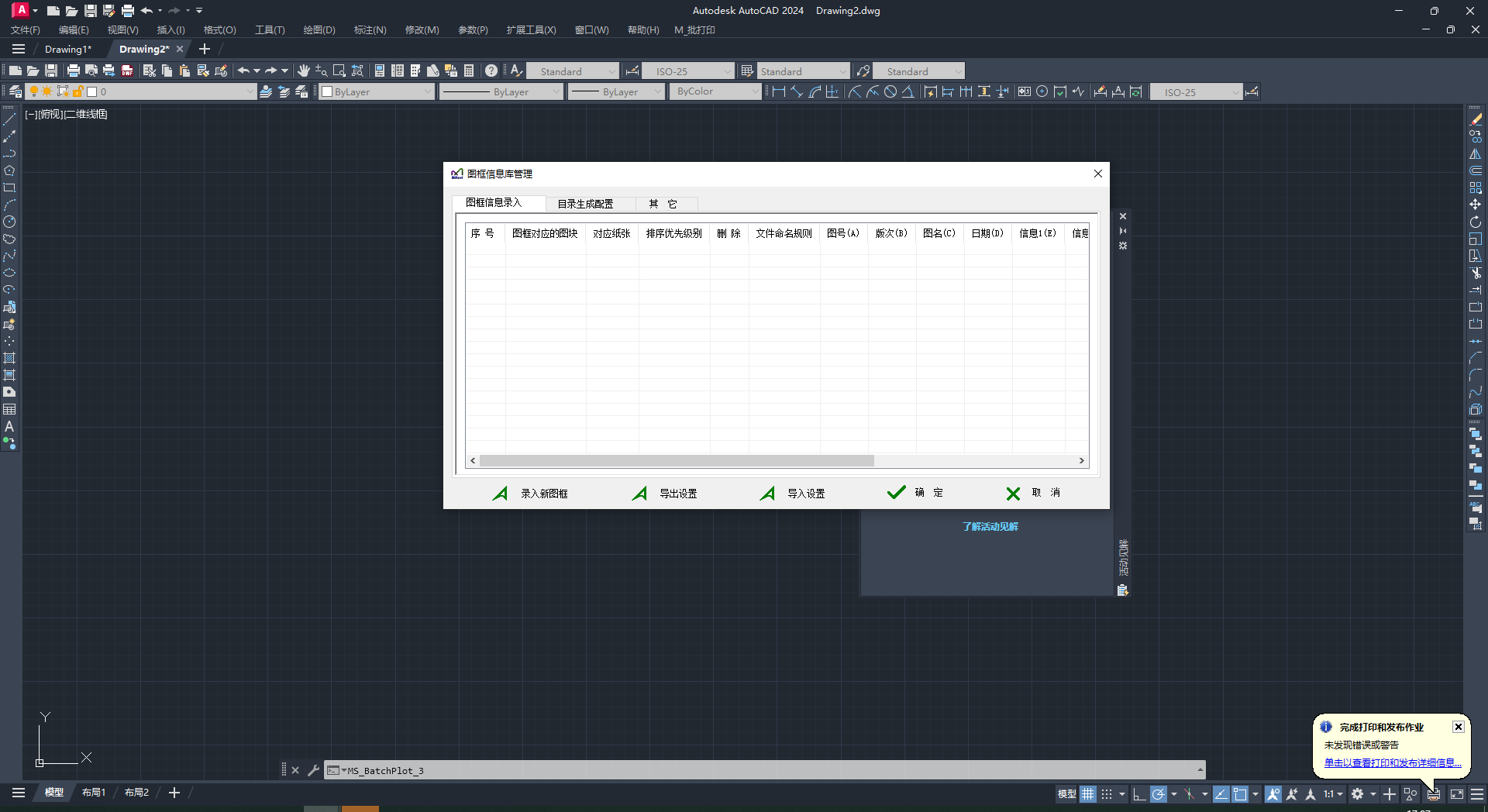Click the Workspace Switching gear icon
The image size is (1488, 812).
(1357, 793)
